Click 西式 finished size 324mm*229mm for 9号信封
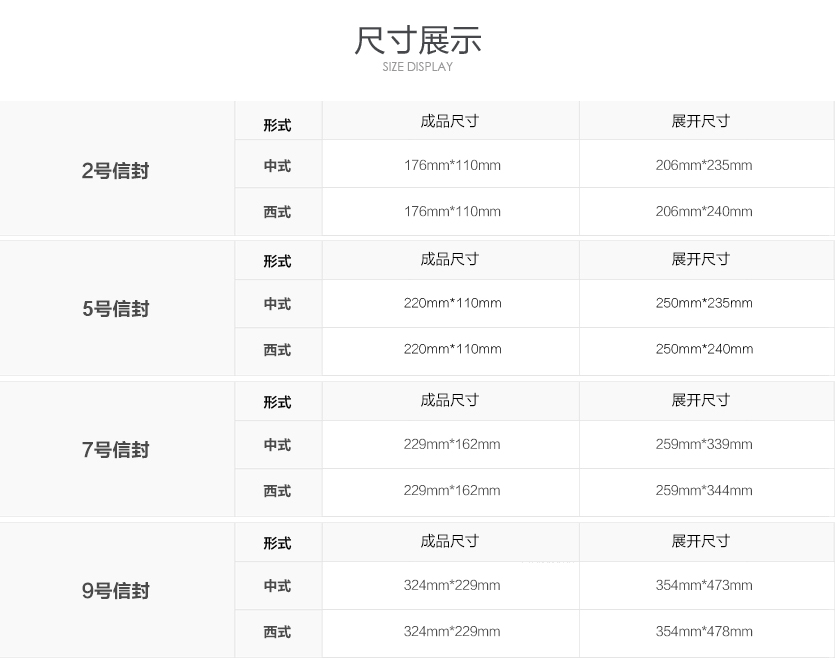Viewport: 835px width, 661px height. [x=452, y=631]
